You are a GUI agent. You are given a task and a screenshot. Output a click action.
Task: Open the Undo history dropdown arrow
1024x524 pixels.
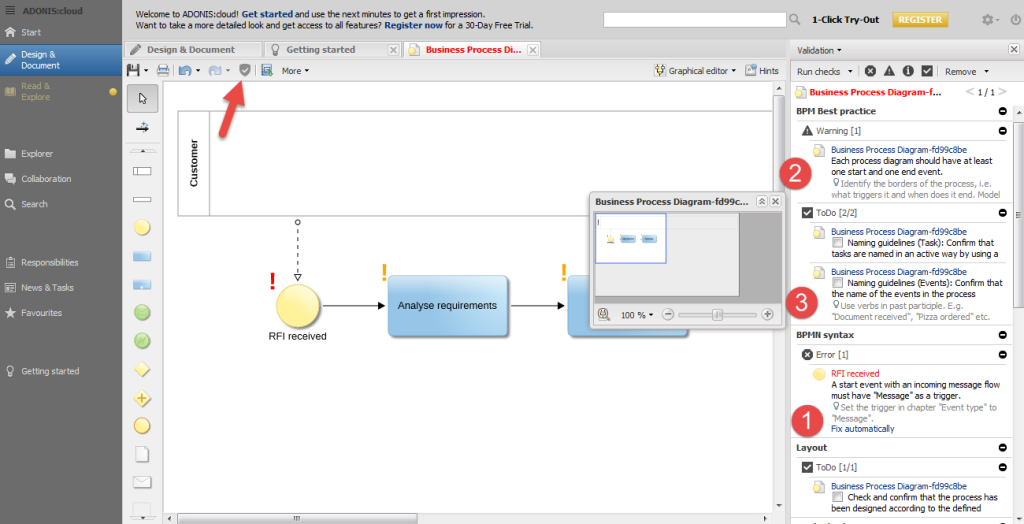(198, 71)
